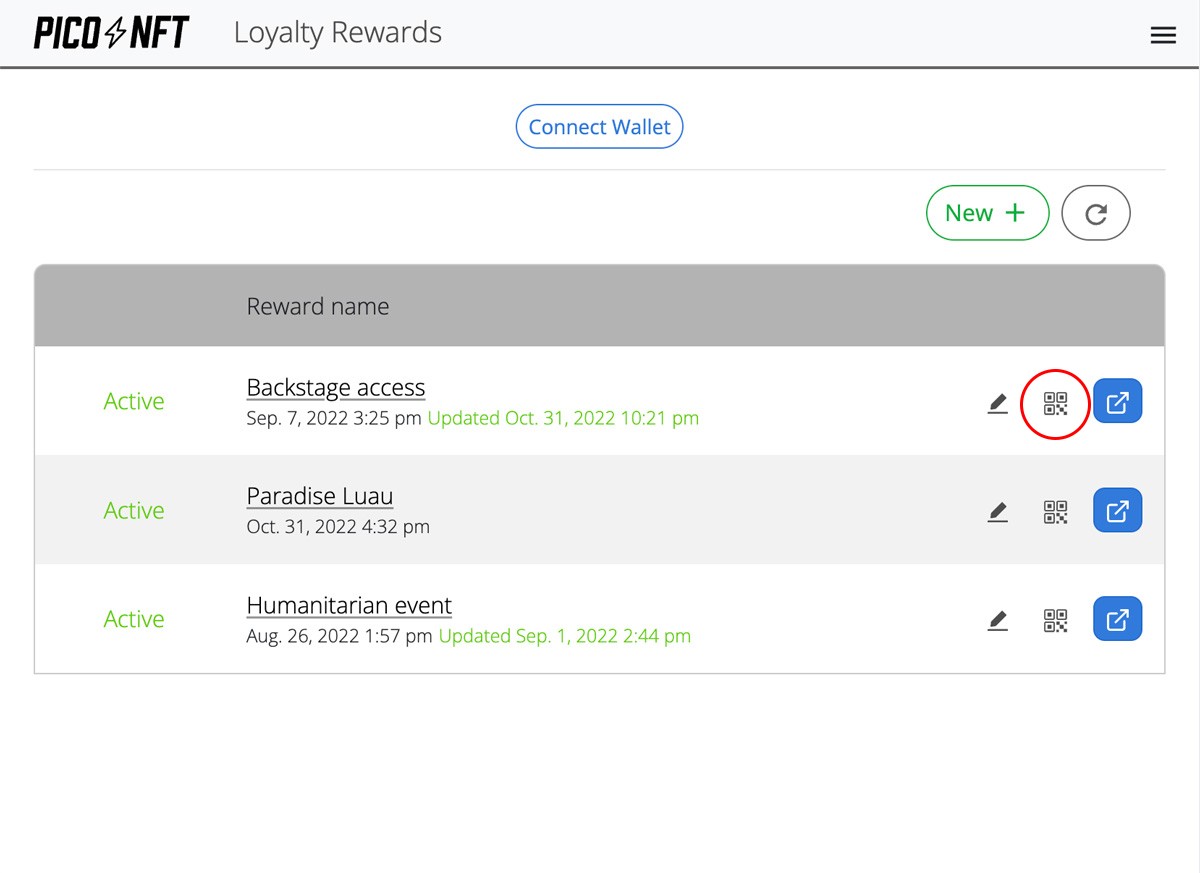Click the Reward name column header
1200x873 pixels.
318,306
